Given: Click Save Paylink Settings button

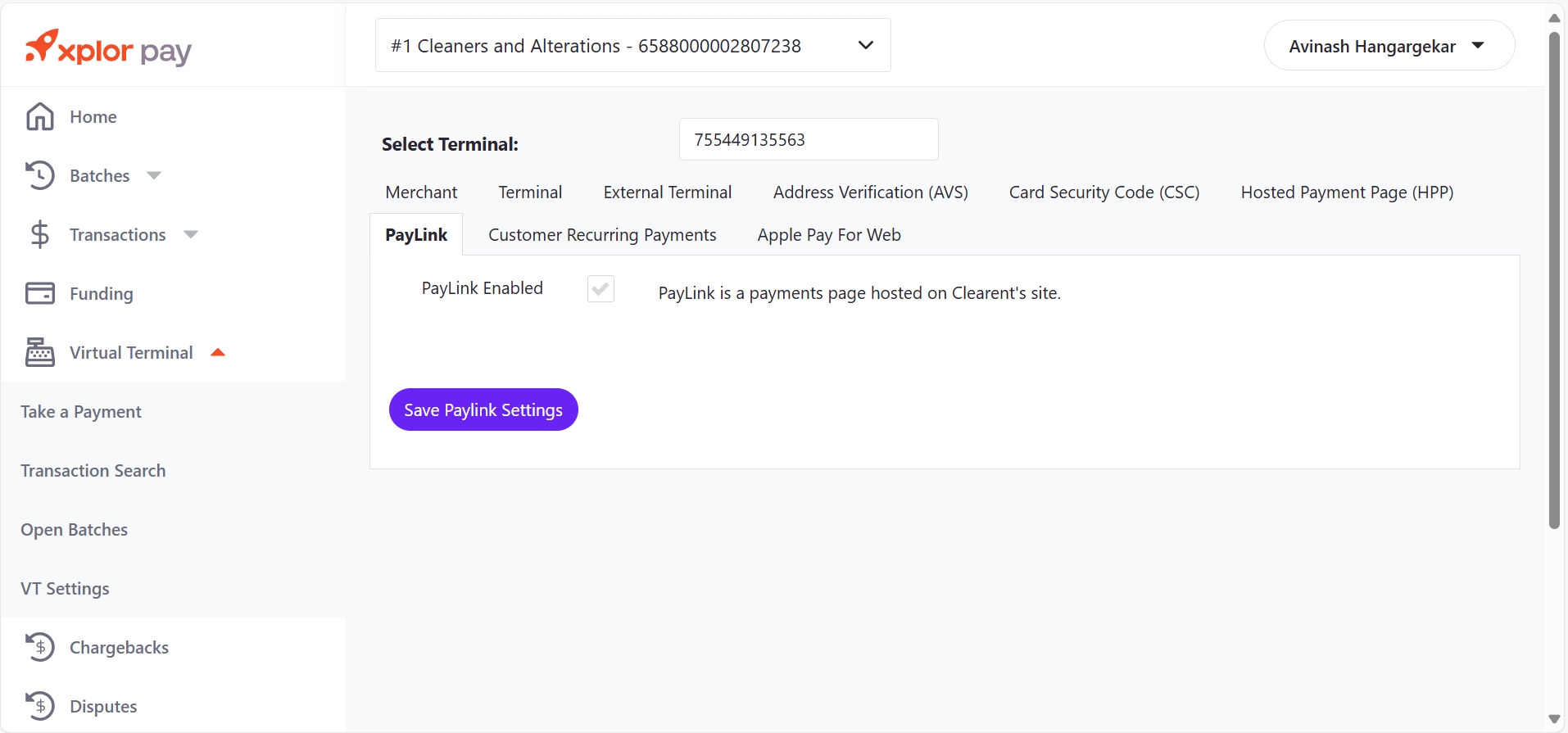Looking at the screenshot, I should coord(483,409).
